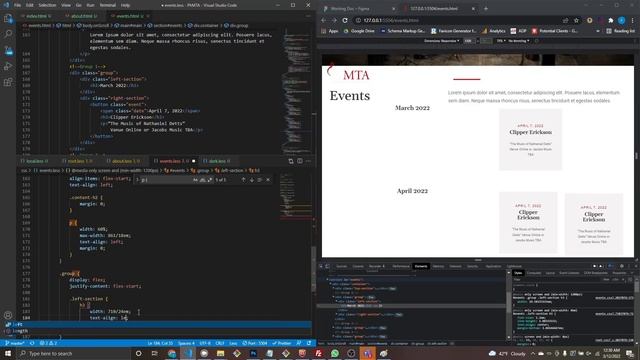
Task: Open the Search view in VS Code activity bar
Action: [x=8, y=34]
